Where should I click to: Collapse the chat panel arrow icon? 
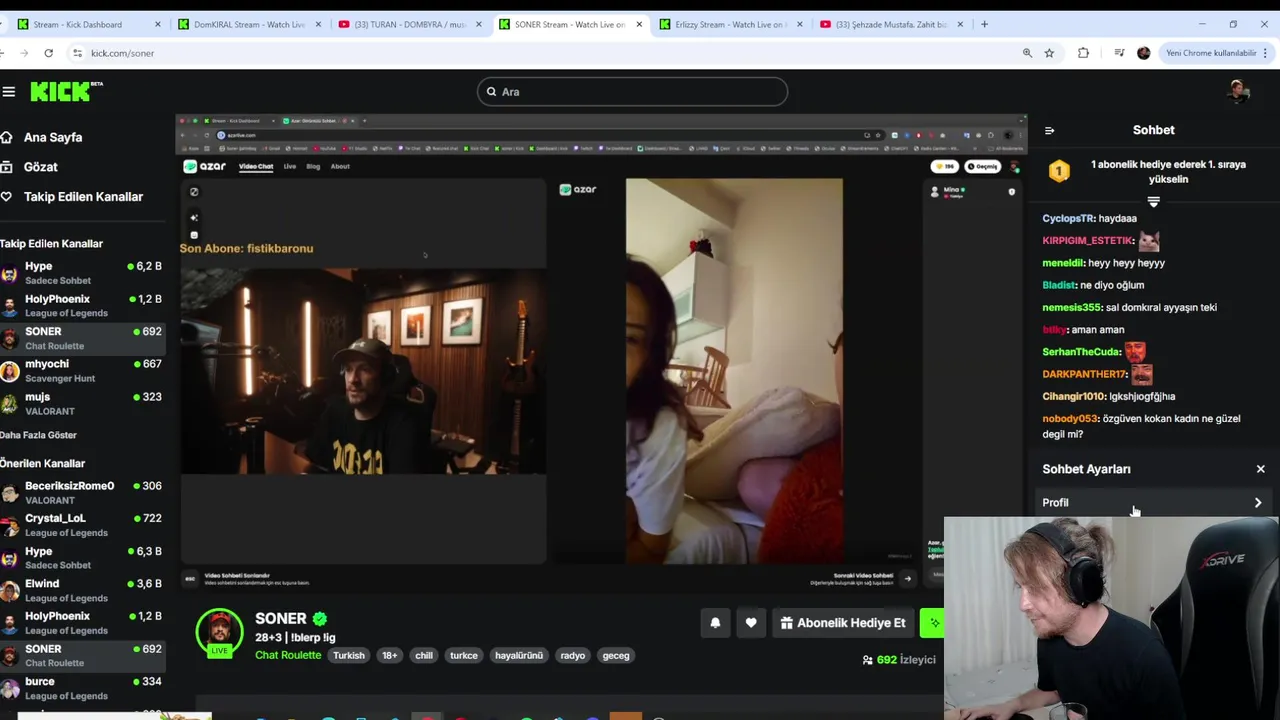pyautogui.click(x=1049, y=130)
